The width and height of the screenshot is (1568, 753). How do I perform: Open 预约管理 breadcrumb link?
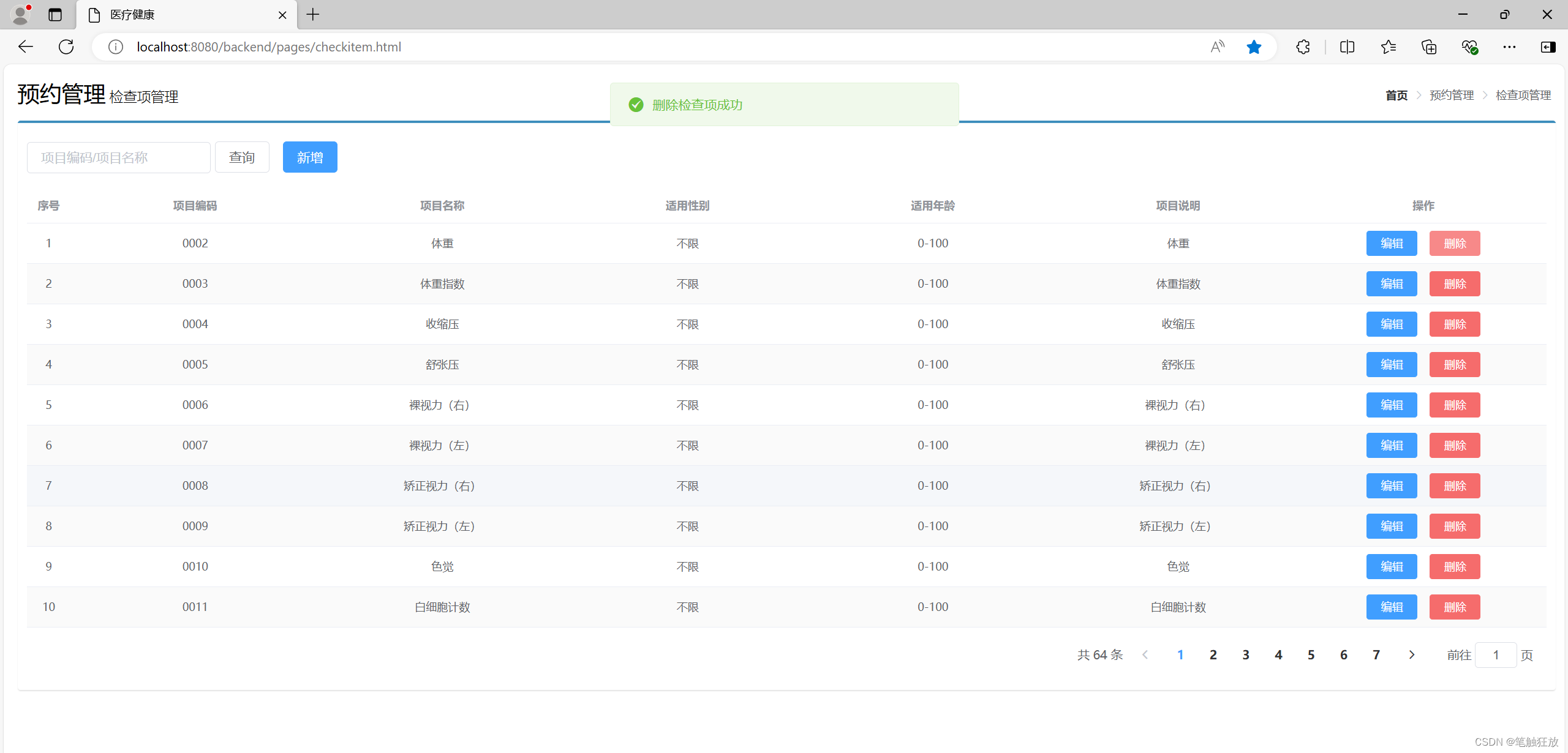click(1452, 96)
